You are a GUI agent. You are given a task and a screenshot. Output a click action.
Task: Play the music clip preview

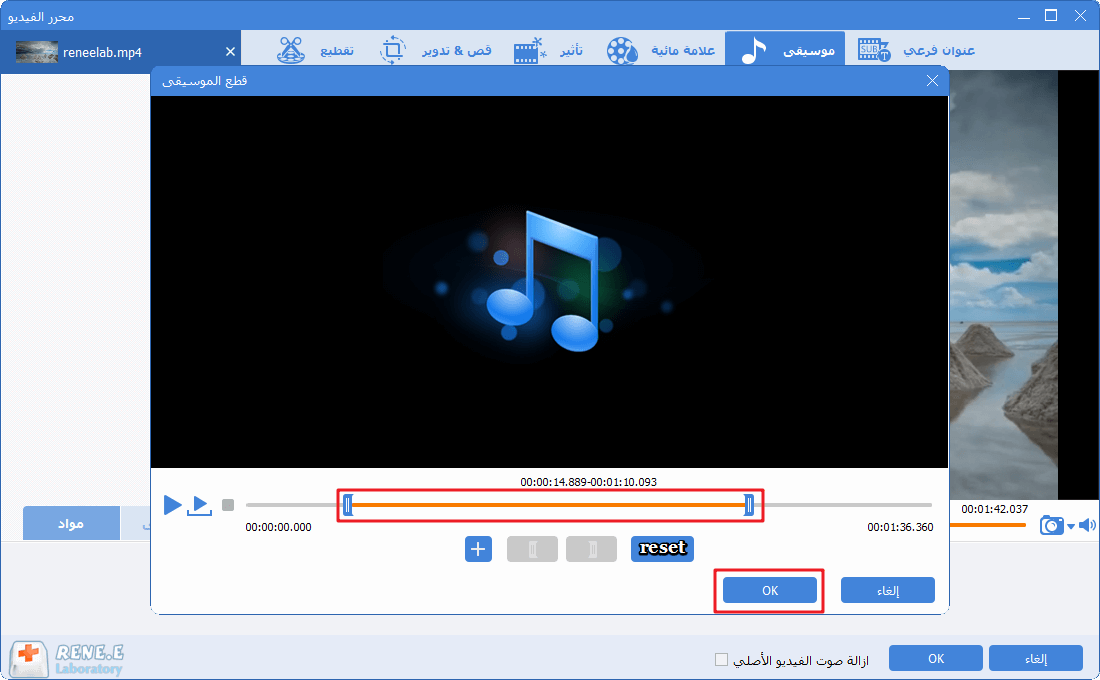tap(173, 505)
